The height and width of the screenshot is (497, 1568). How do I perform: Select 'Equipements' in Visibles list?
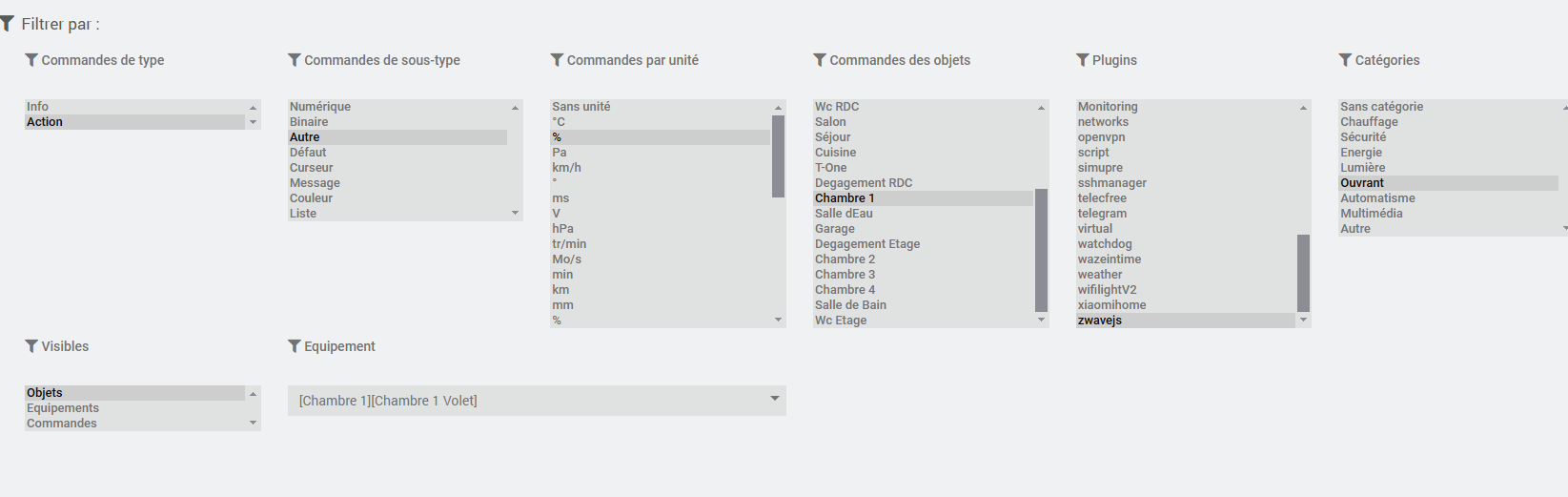coord(63,408)
